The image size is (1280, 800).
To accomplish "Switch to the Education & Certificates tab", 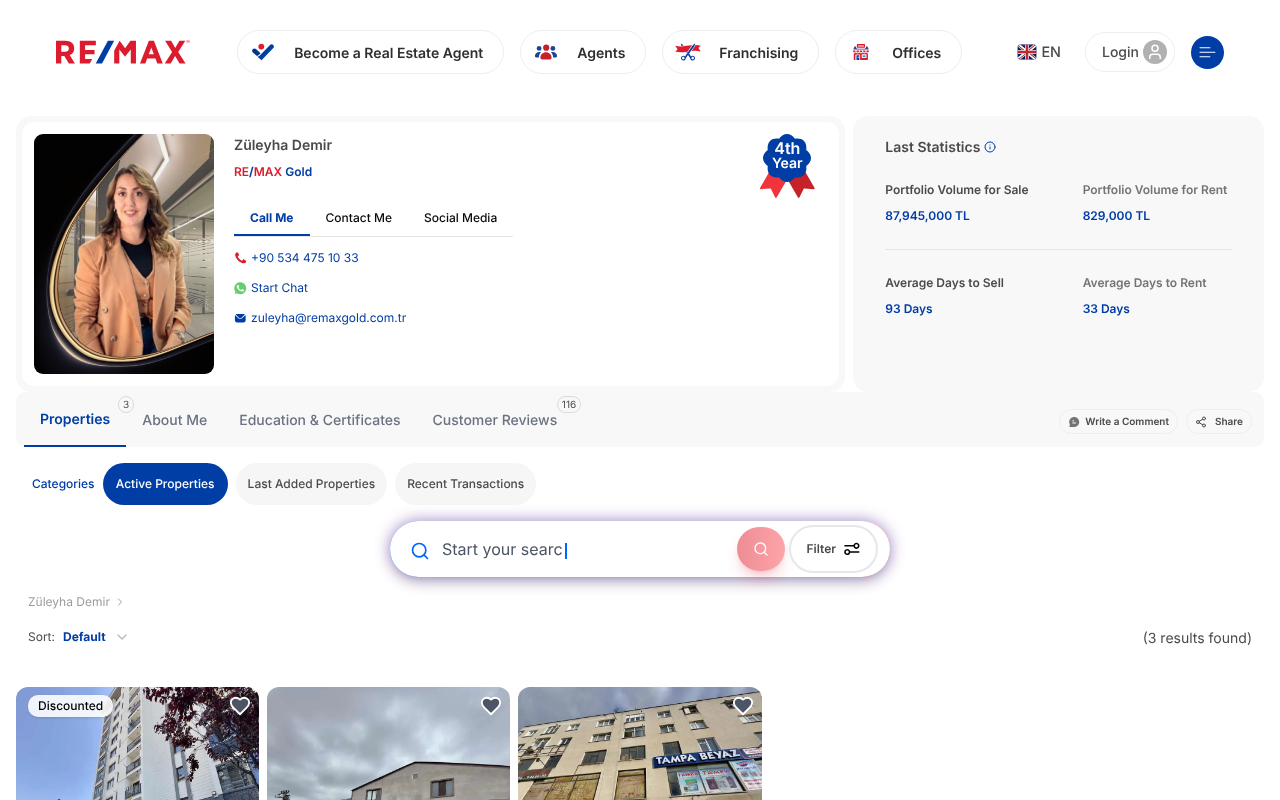I will point(320,420).
